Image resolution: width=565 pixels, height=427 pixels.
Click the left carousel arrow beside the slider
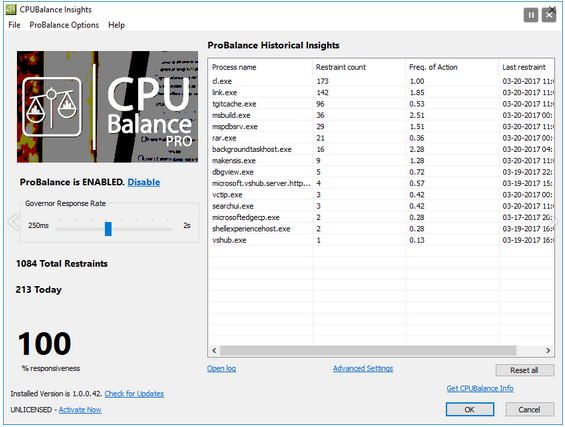pos(13,222)
